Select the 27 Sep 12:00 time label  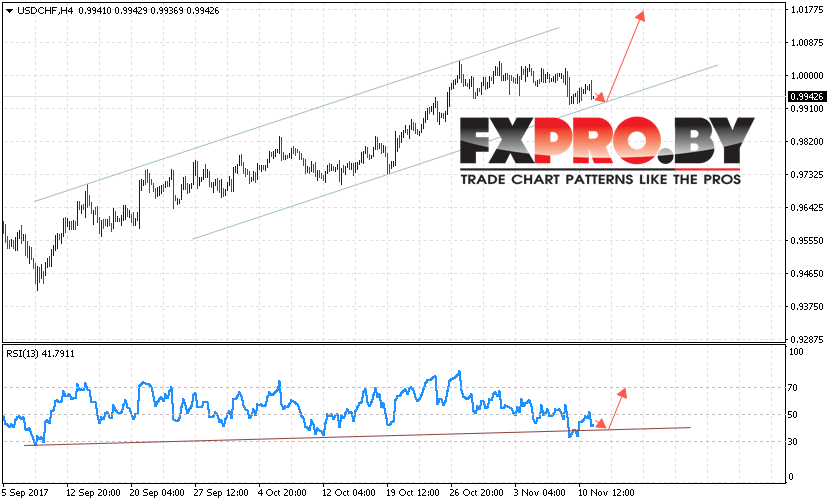pos(221,493)
